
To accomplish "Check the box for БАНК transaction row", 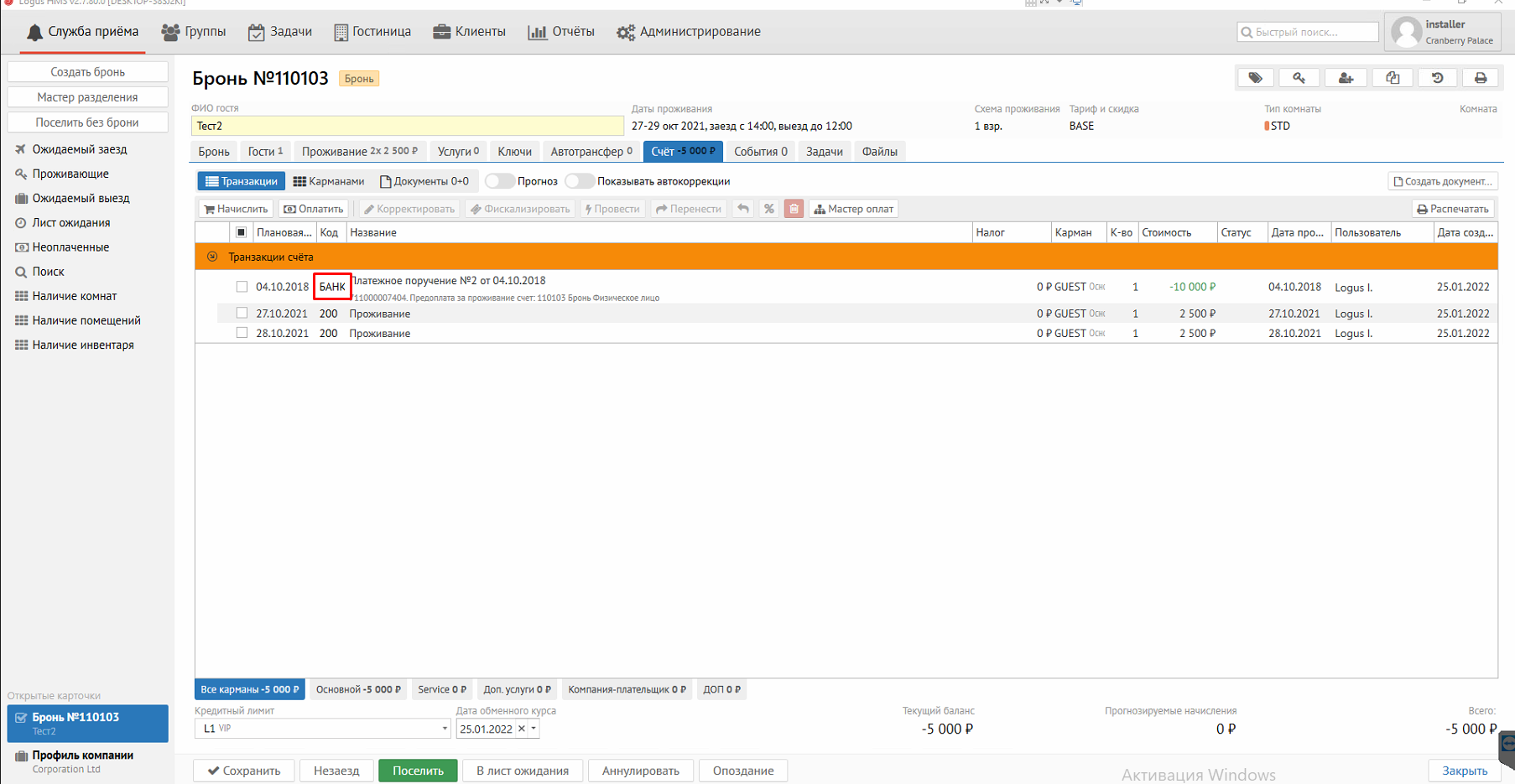I will 242,287.
